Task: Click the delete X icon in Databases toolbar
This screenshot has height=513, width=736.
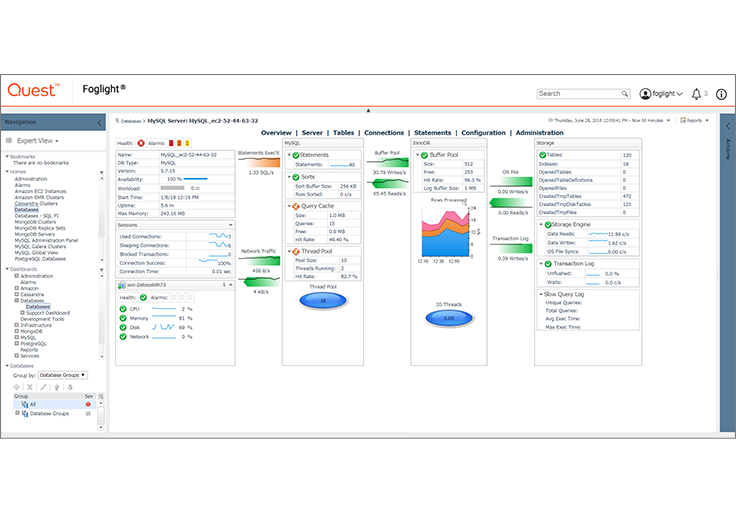Action: click(x=30, y=387)
